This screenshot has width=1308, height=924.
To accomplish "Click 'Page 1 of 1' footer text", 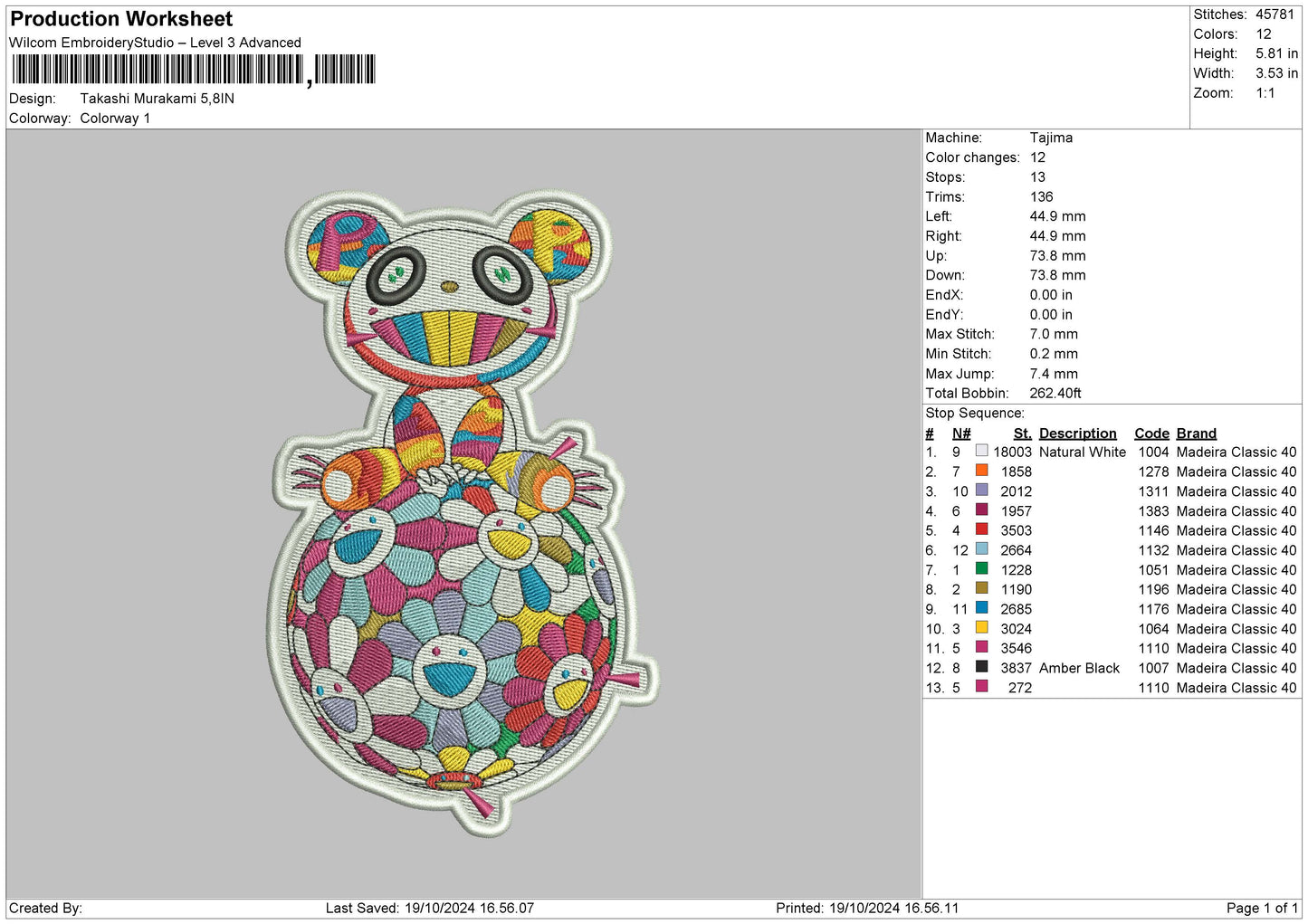I will 1262,908.
